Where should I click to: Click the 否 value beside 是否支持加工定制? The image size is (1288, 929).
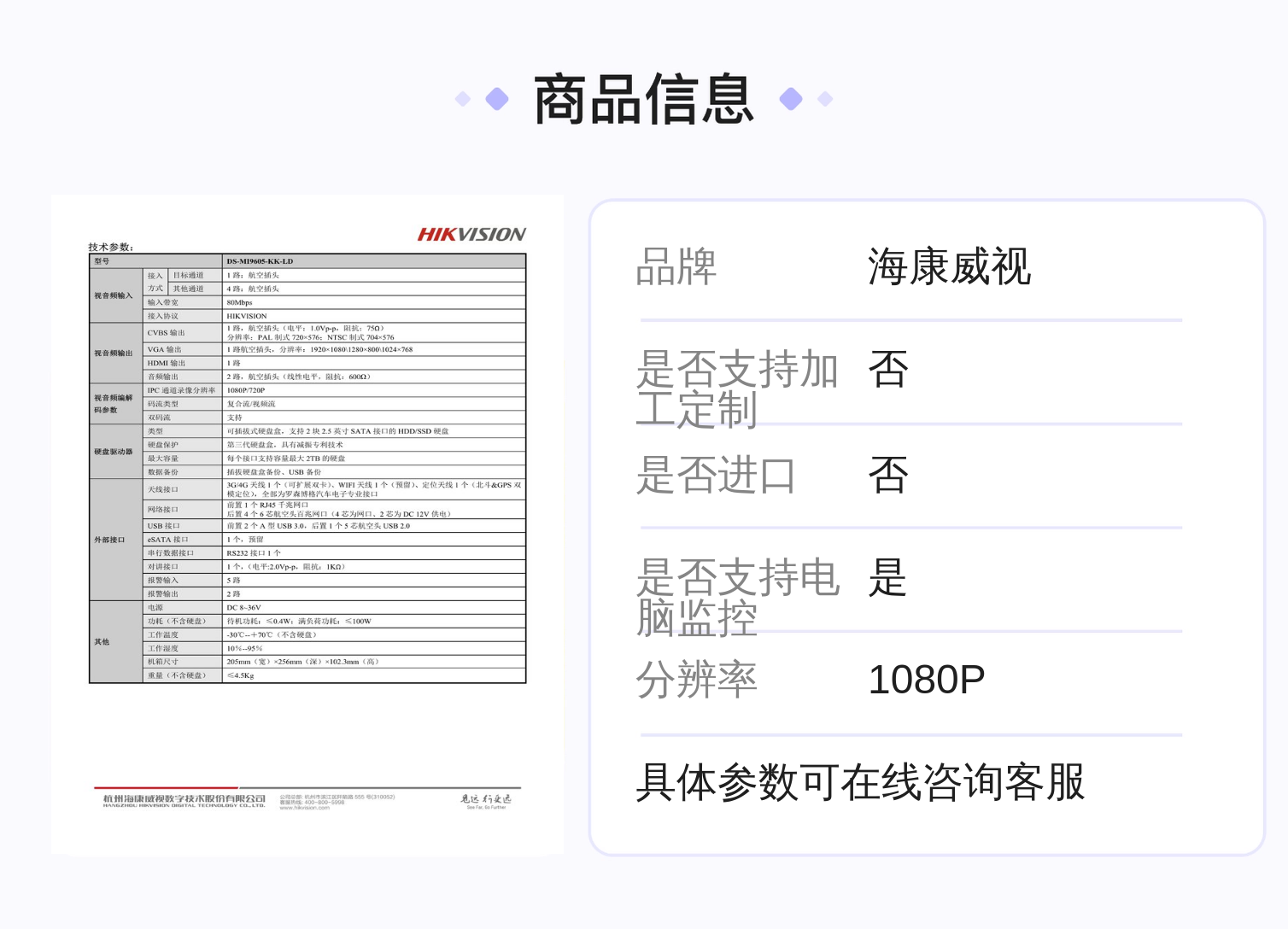pos(888,369)
